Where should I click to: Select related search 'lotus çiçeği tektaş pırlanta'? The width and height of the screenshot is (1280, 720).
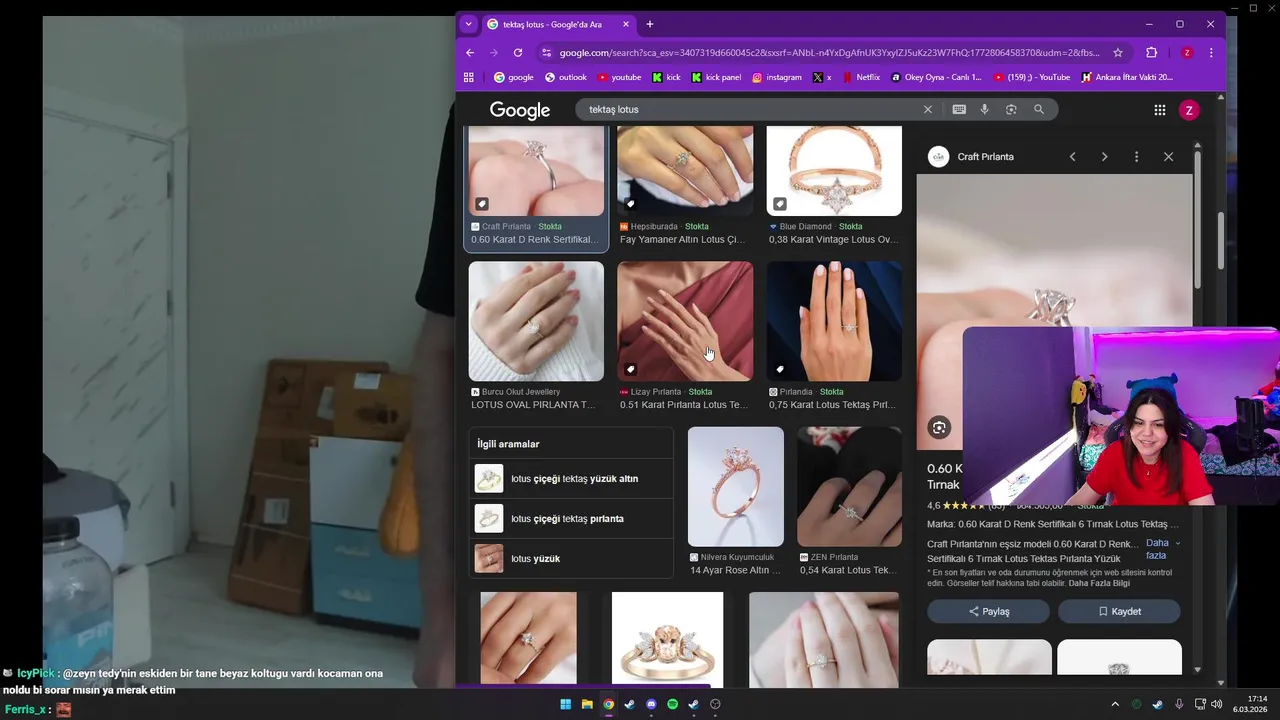571,519
